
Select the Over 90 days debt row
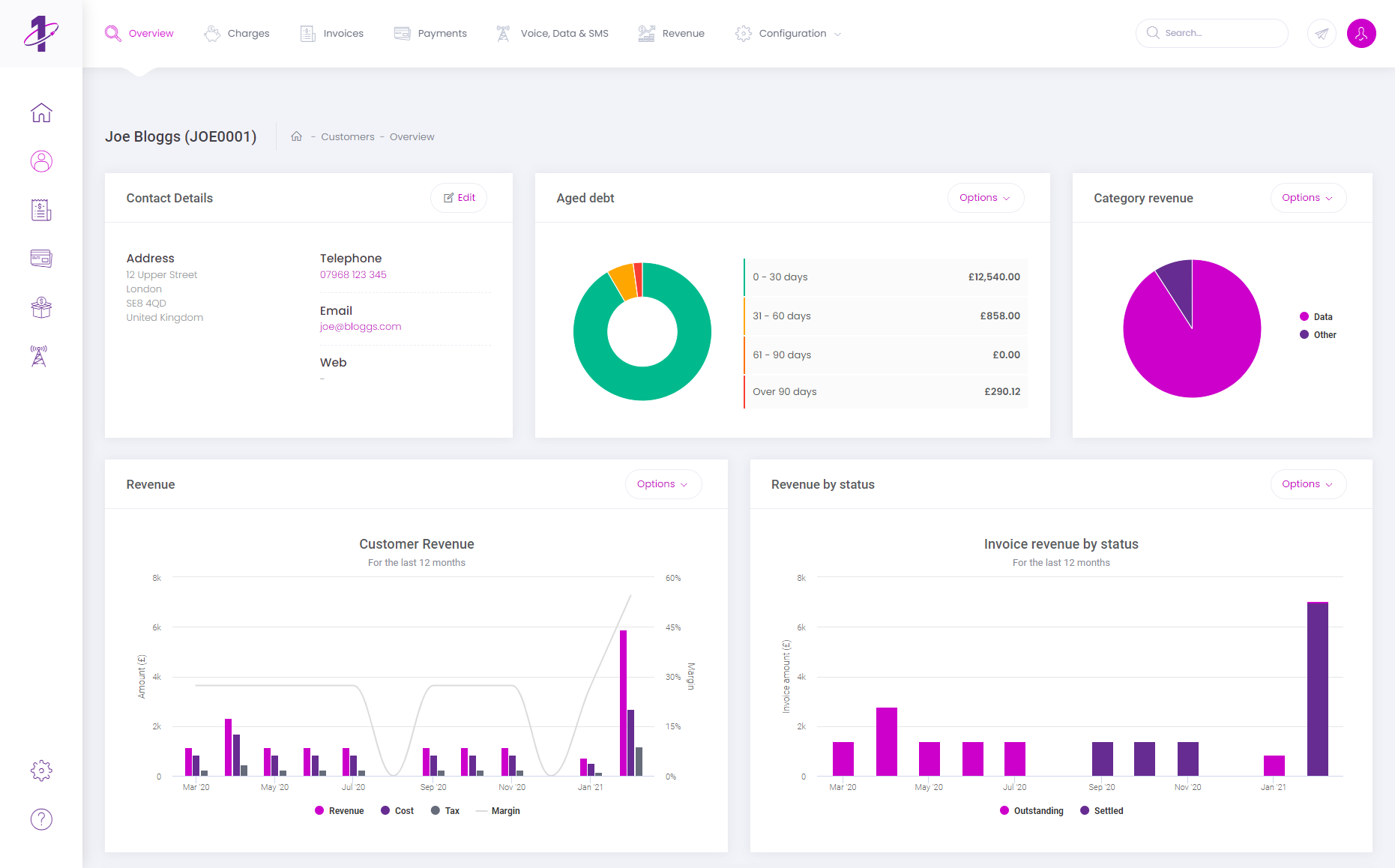click(885, 392)
